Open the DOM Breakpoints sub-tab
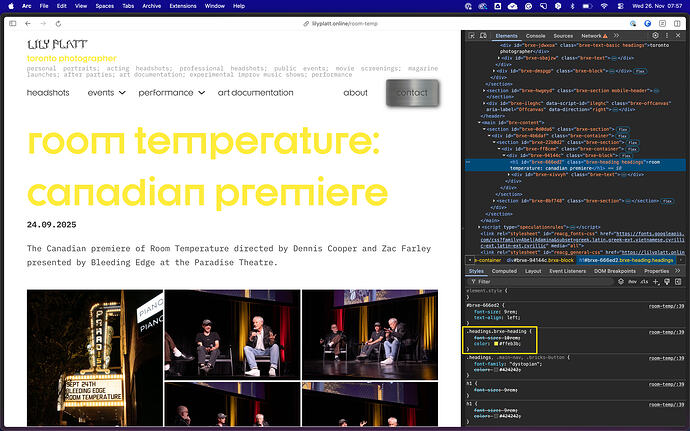Image resolution: width=690 pixels, height=431 pixels. [615, 271]
